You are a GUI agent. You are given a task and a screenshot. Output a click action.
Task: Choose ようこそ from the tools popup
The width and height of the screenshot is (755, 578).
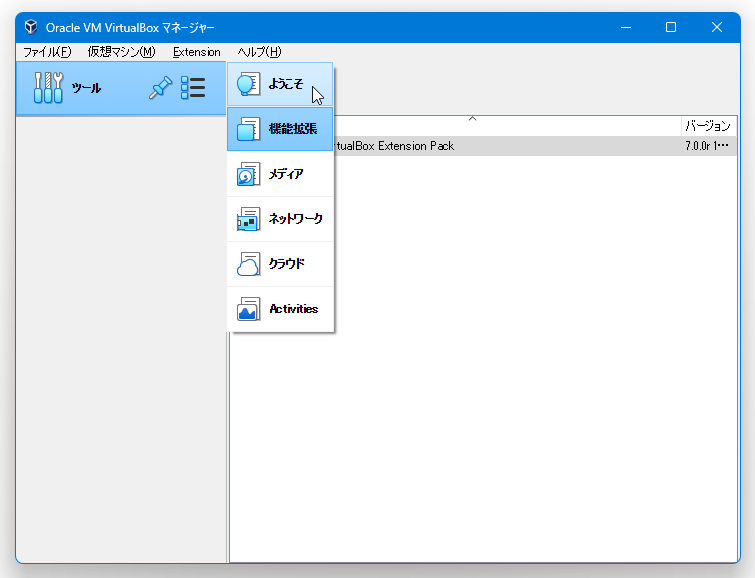point(280,84)
